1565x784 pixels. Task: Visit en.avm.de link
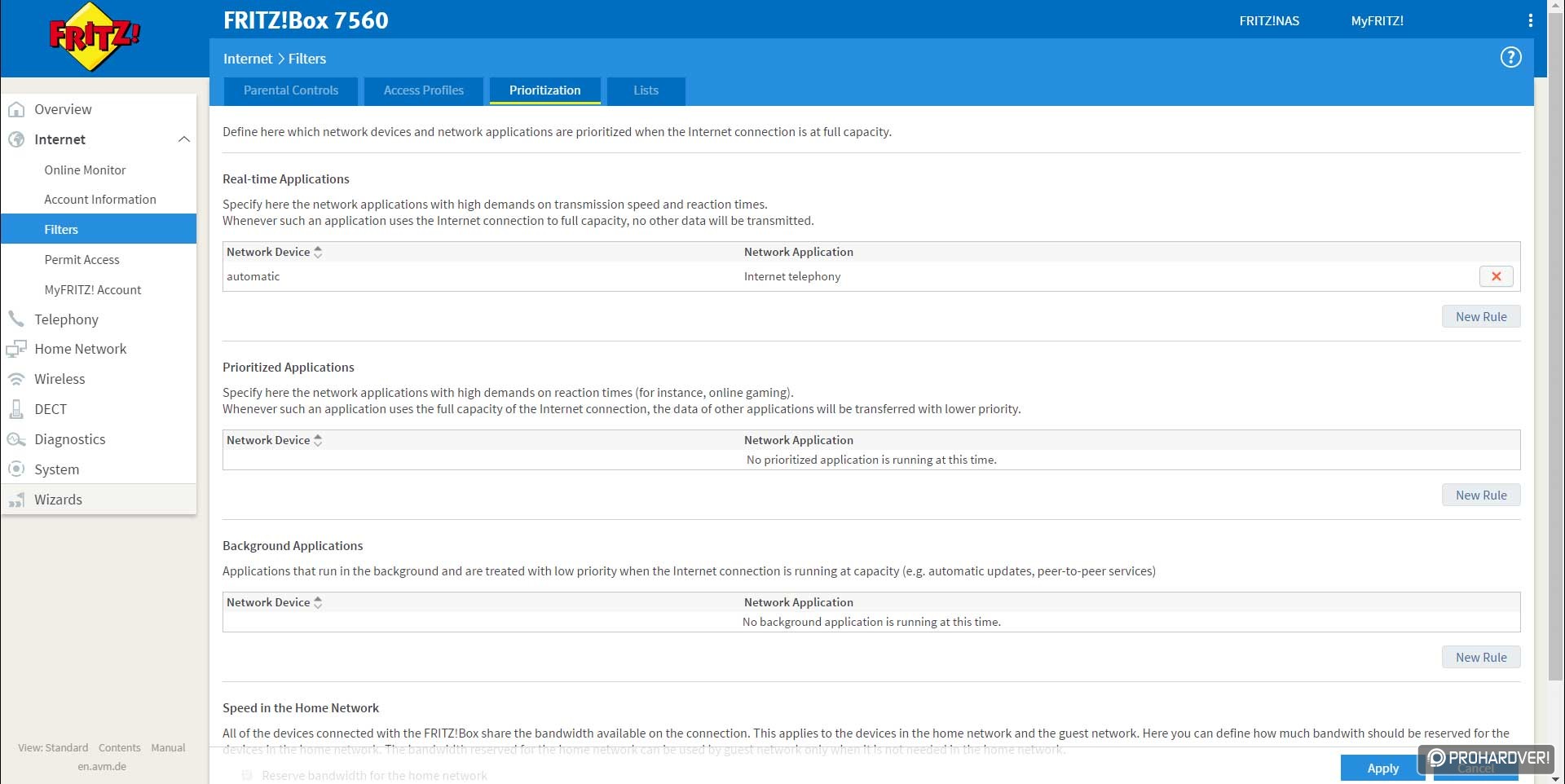click(102, 766)
